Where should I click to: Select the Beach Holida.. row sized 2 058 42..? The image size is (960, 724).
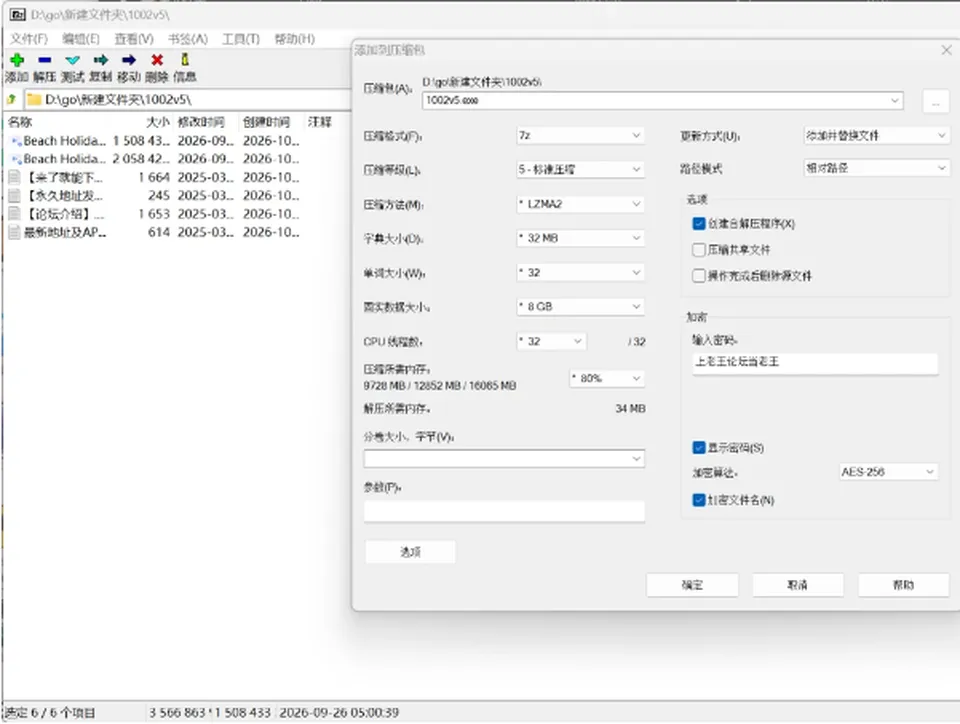click(x=155, y=159)
